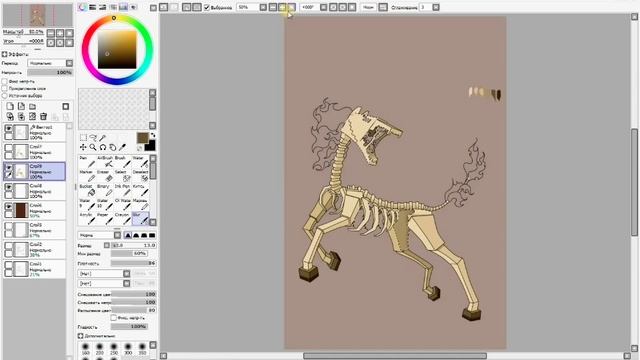Select the AirBrush tool
The height and width of the screenshot is (360, 640).
105,162
